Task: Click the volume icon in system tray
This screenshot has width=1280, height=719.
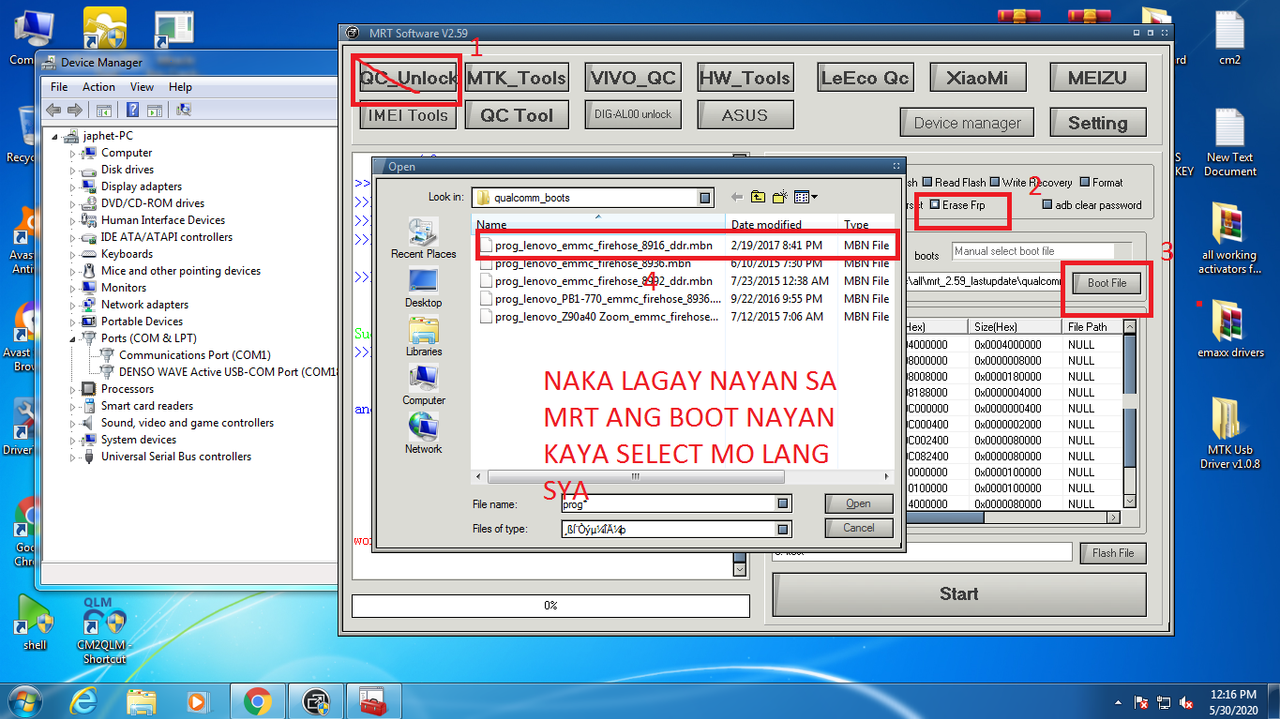Action: coord(1187,701)
